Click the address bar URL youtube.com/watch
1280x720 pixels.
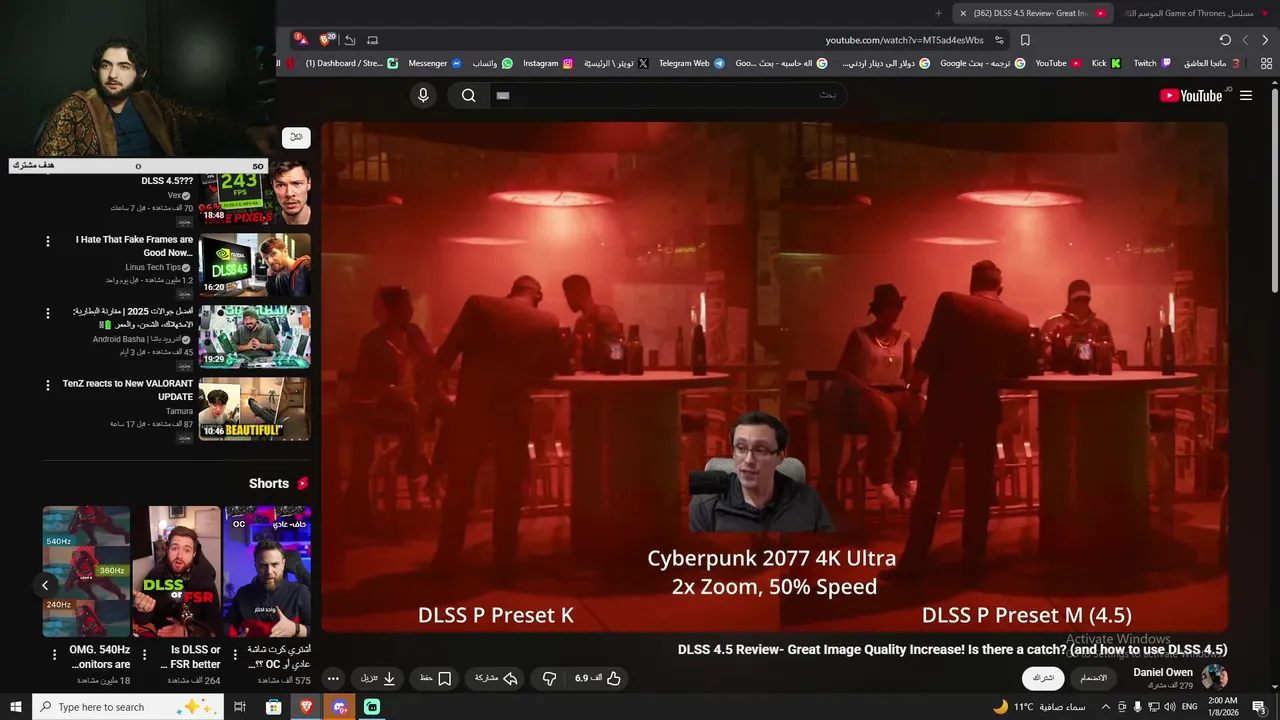(x=904, y=40)
